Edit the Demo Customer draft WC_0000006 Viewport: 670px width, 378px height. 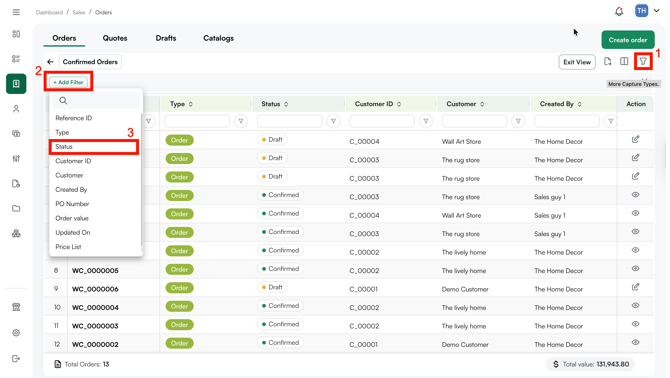click(635, 287)
